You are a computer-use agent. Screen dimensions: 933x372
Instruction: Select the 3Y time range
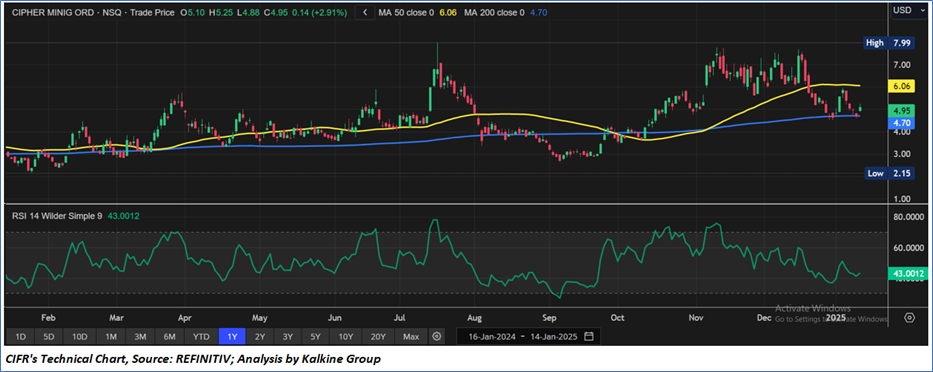click(287, 337)
